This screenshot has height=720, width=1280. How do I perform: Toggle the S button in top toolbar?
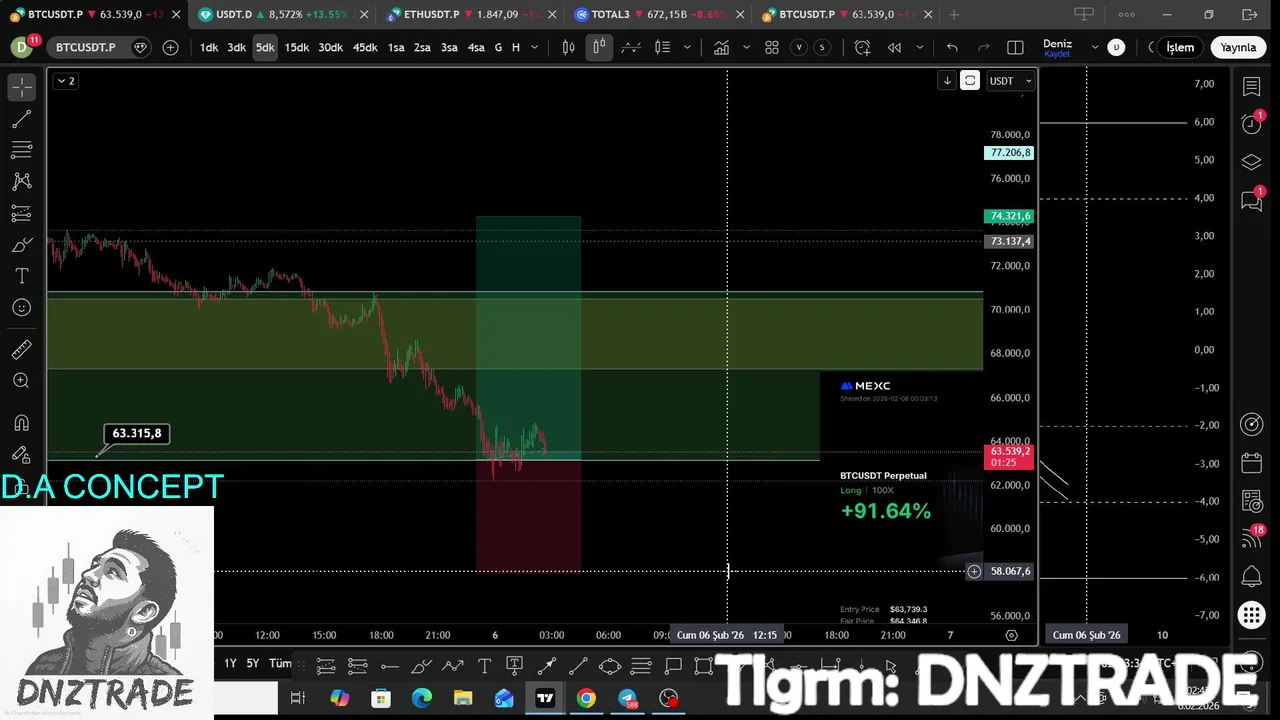[x=822, y=48]
